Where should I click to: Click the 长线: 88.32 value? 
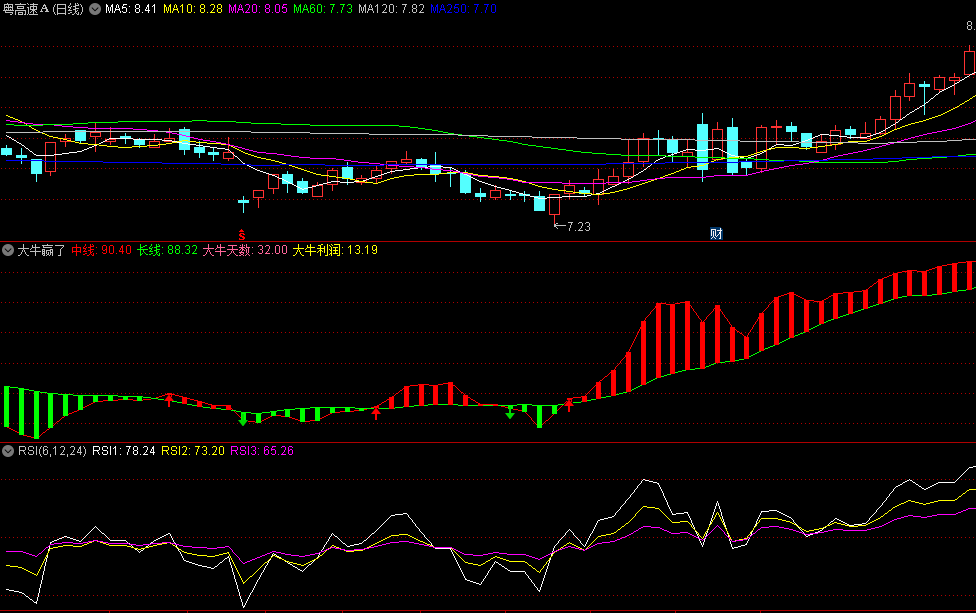(x=167, y=250)
